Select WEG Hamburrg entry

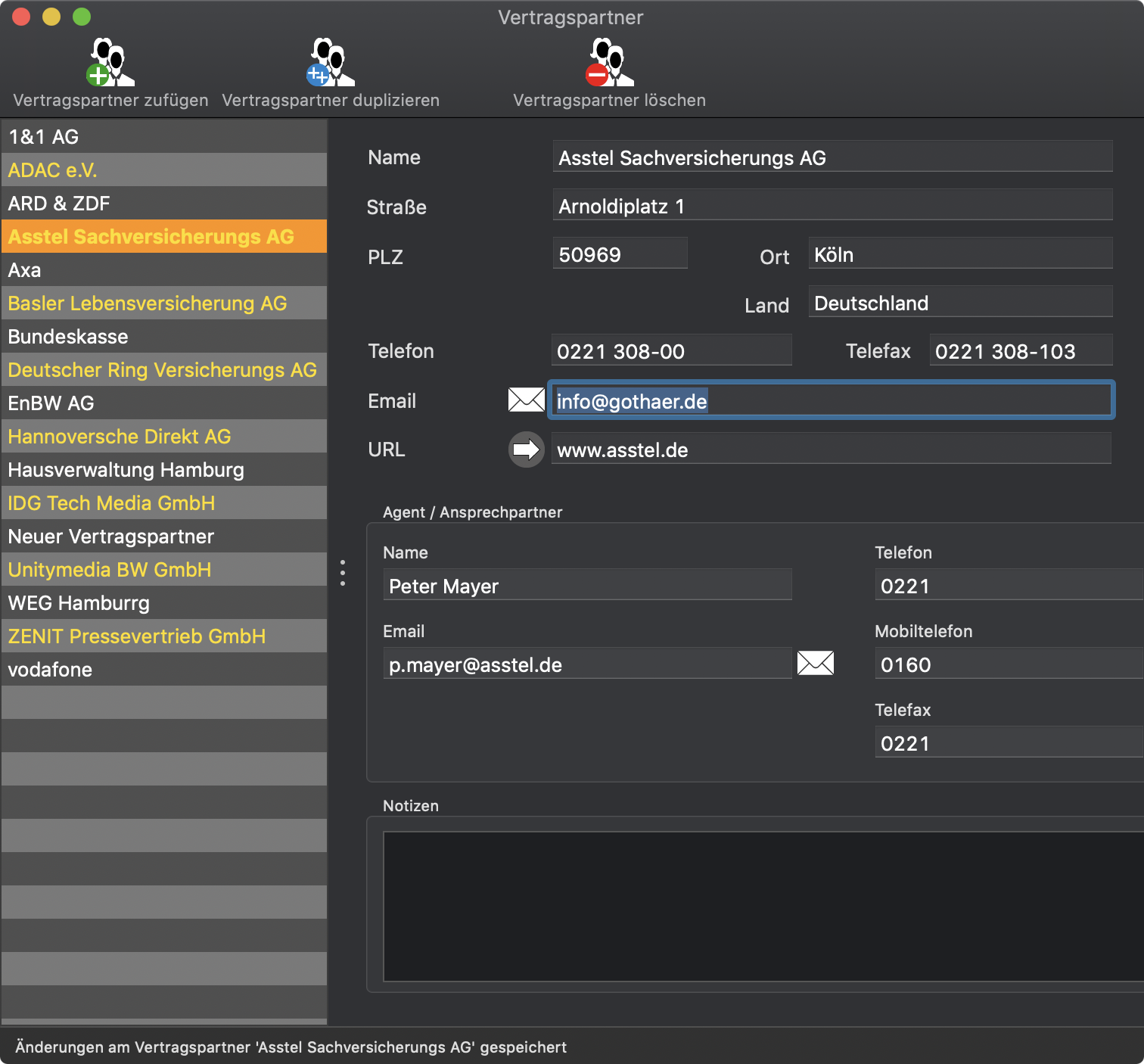(x=164, y=602)
